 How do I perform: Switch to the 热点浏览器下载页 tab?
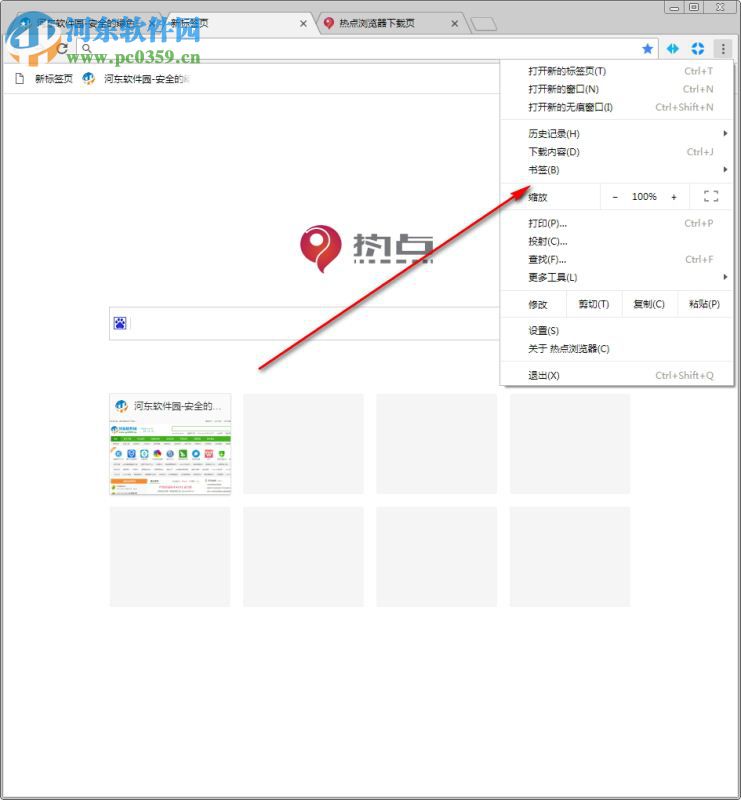click(390, 23)
